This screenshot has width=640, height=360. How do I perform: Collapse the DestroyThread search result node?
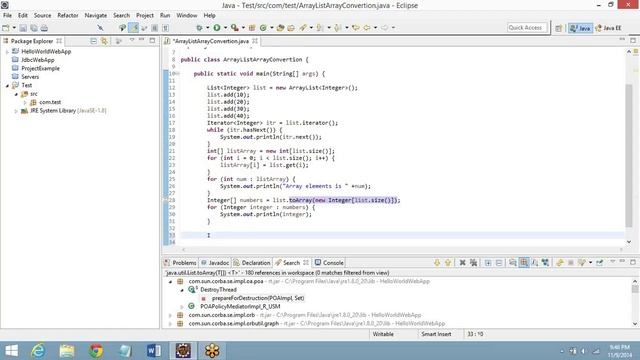pyautogui.click(x=182, y=290)
